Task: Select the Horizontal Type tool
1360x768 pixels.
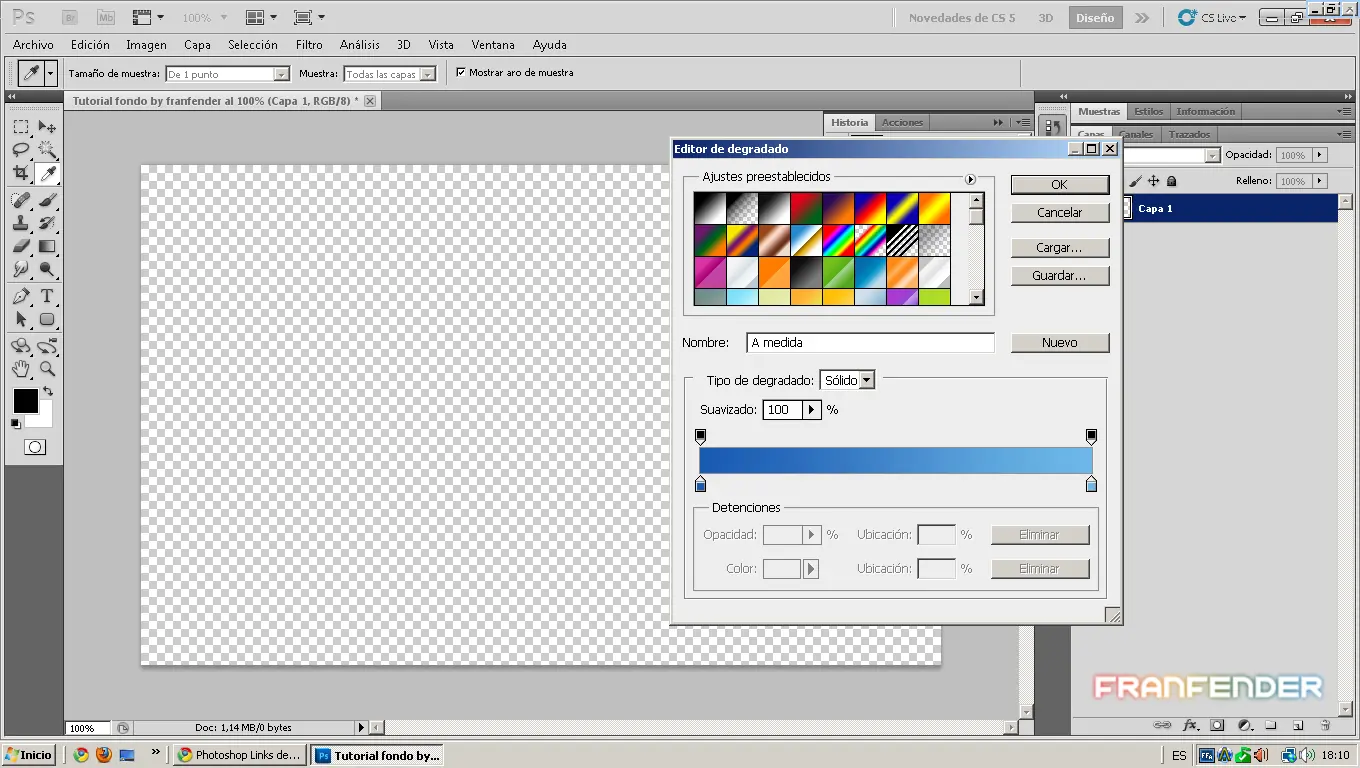Action: [47, 296]
